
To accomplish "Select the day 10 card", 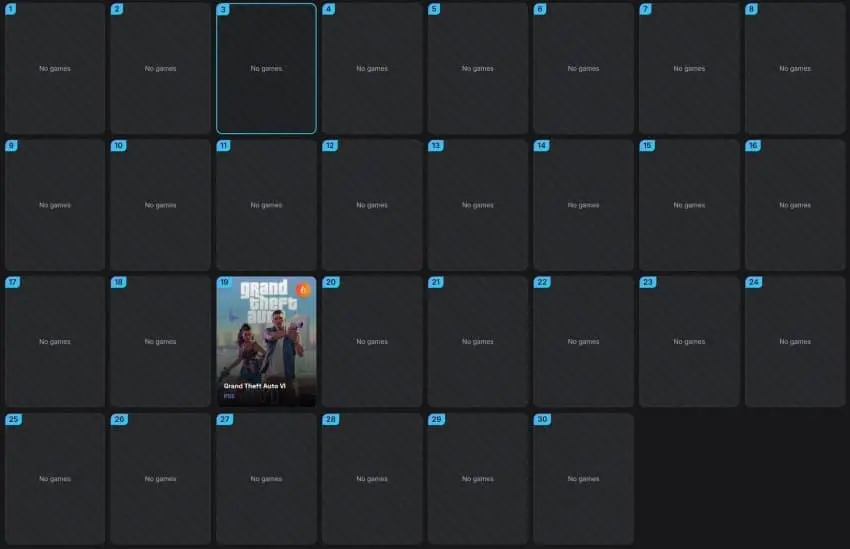I will coord(160,205).
